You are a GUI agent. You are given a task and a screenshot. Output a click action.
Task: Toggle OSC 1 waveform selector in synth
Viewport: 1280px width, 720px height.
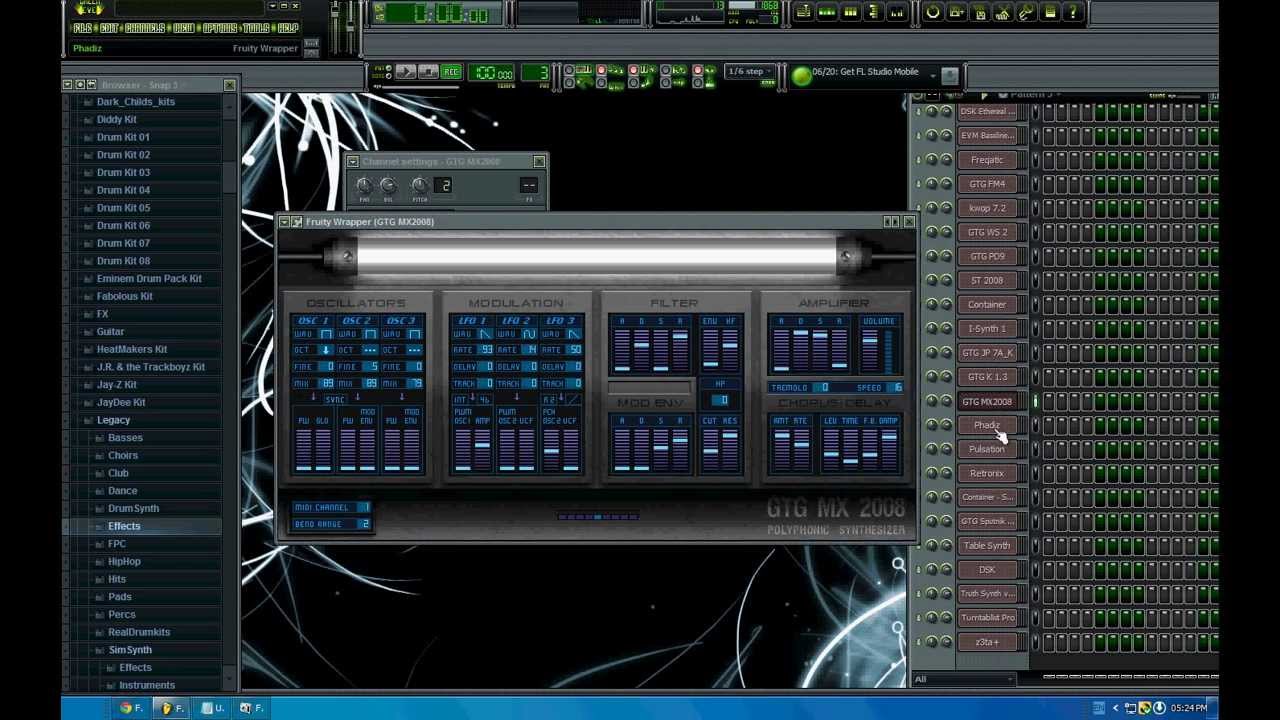[x=326, y=334]
